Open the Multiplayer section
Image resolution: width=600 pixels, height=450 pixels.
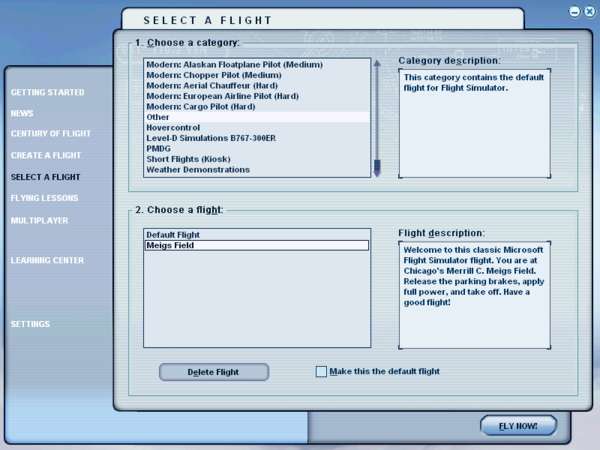click(39, 220)
